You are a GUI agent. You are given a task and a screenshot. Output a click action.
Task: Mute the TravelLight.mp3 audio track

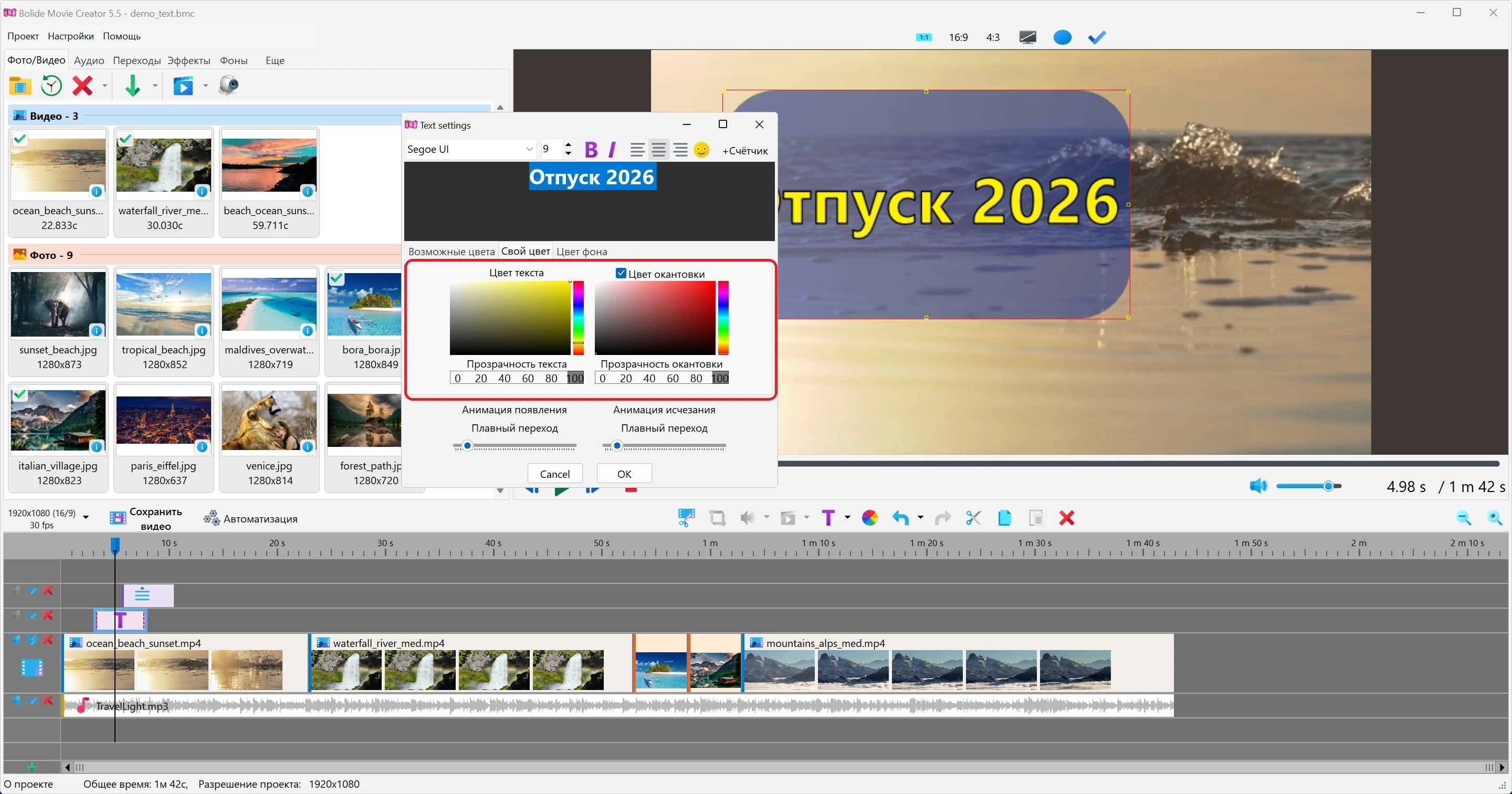click(16, 699)
